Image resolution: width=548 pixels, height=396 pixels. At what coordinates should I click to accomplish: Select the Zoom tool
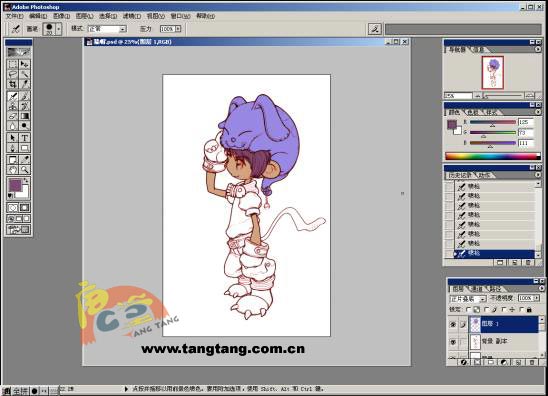click(24, 170)
